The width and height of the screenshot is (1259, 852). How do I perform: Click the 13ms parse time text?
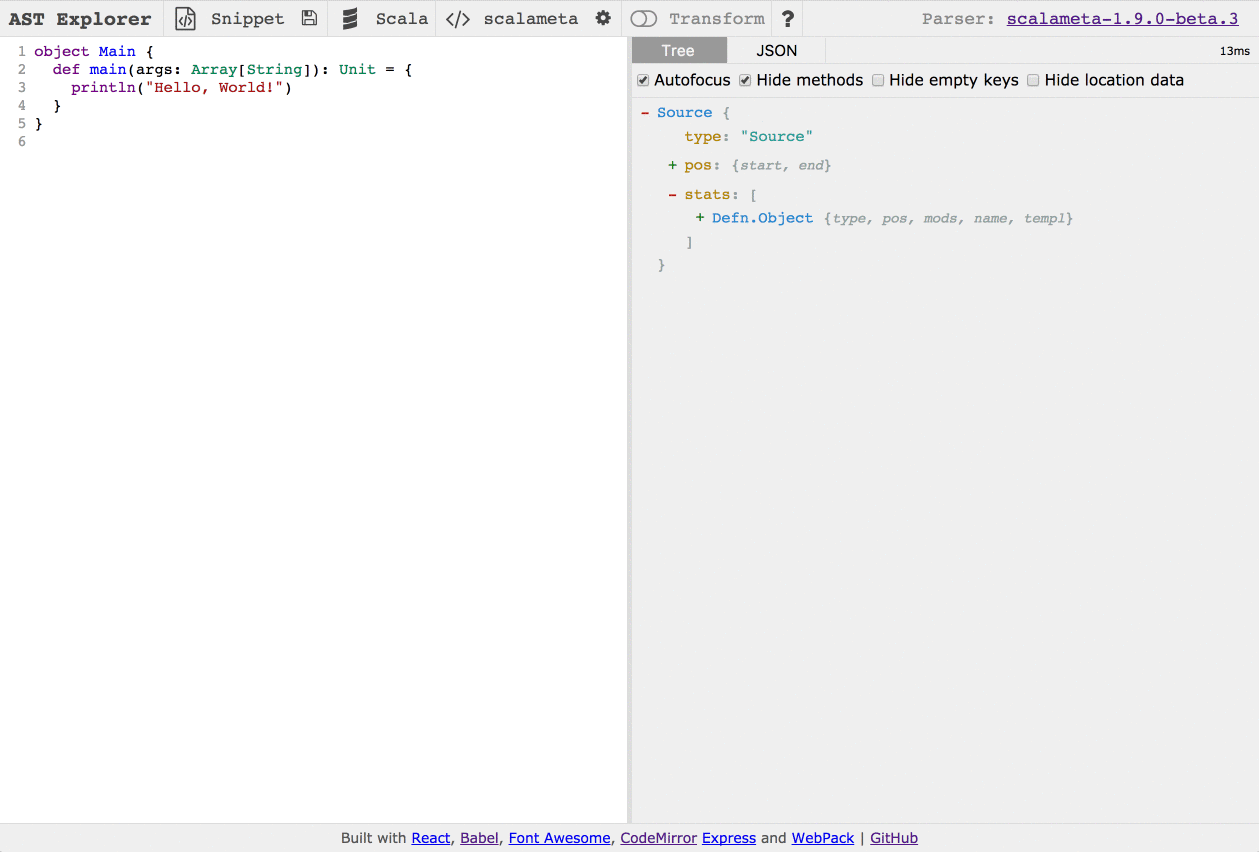point(1234,50)
